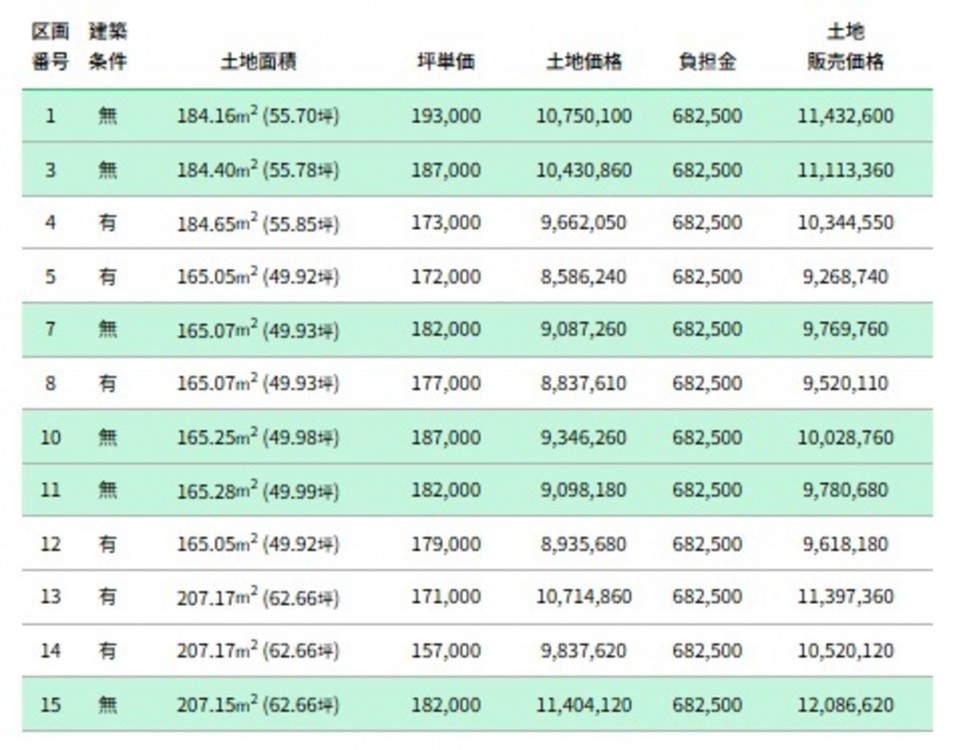Click the 負担金 column header
953x750 pixels.
(x=707, y=62)
